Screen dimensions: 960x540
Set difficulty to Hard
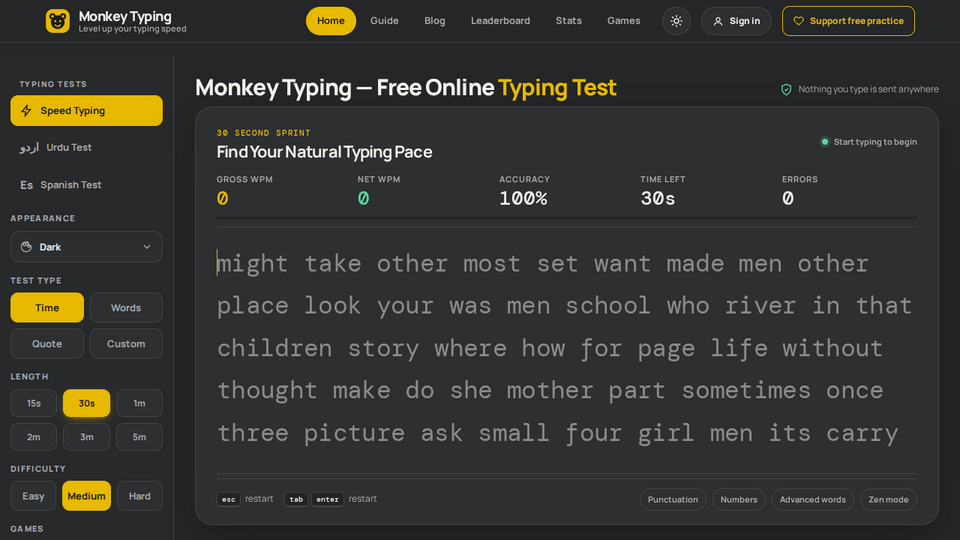pos(140,496)
